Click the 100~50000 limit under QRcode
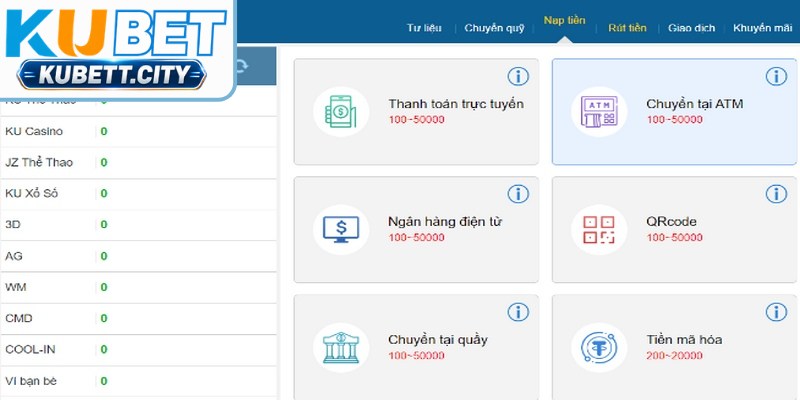The width and height of the screenshot is (800, 400). click(674, 237)
